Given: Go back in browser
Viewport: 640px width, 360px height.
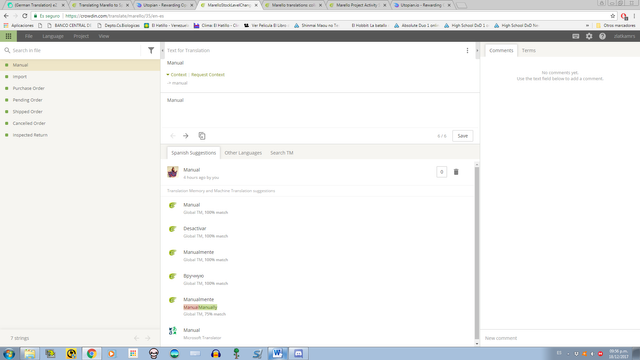Looking at the screenshot, I should click(6, 16).
